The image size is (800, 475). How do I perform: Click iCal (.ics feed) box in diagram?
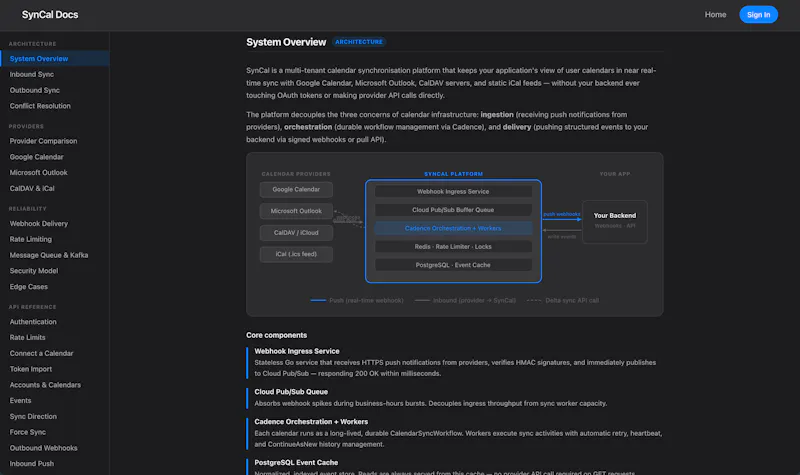[296, 254]
